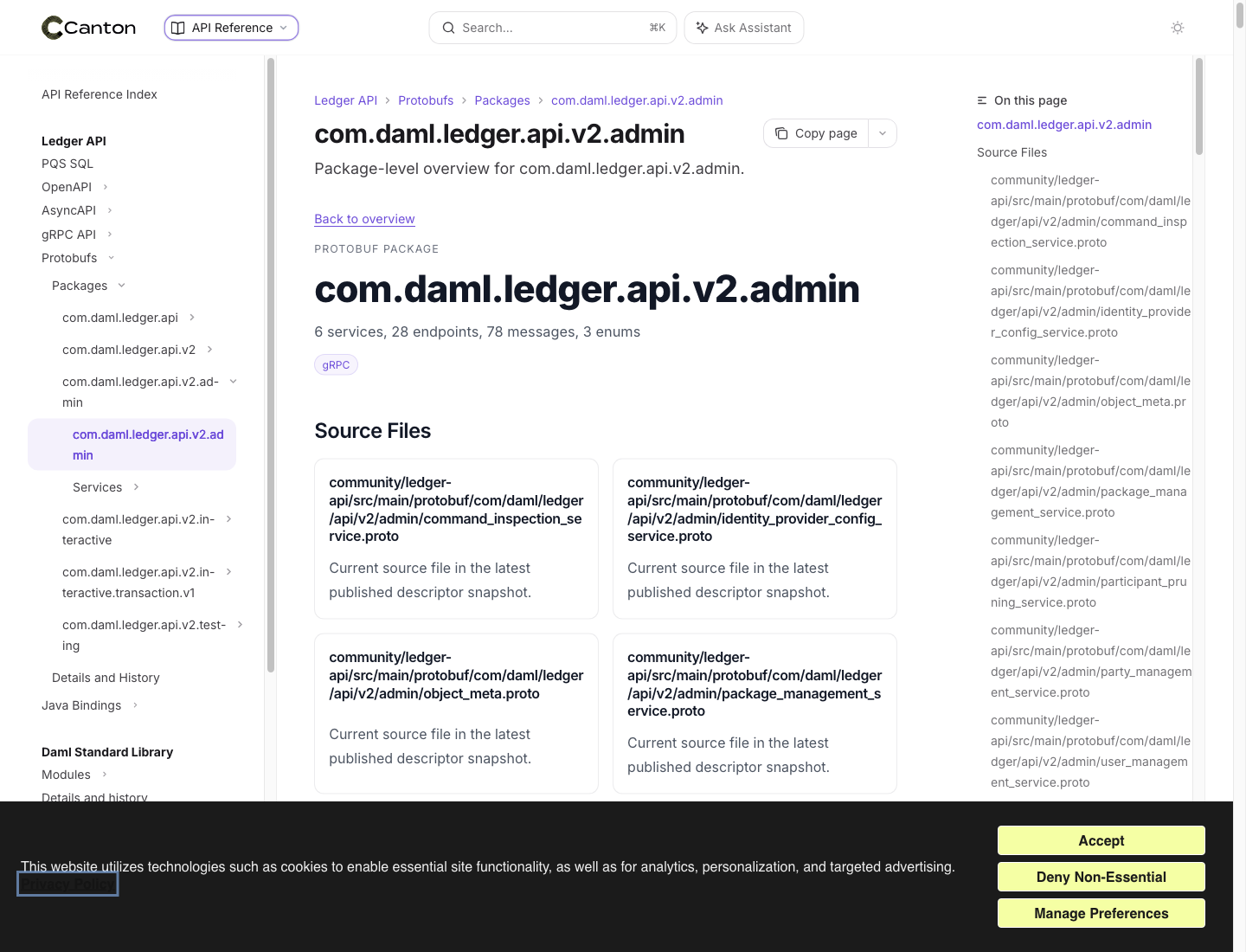Image resolution: width=1246 pixels, height=952 pixels.
Task: Click Packages breadcrumb
Action: pos(502,100)
